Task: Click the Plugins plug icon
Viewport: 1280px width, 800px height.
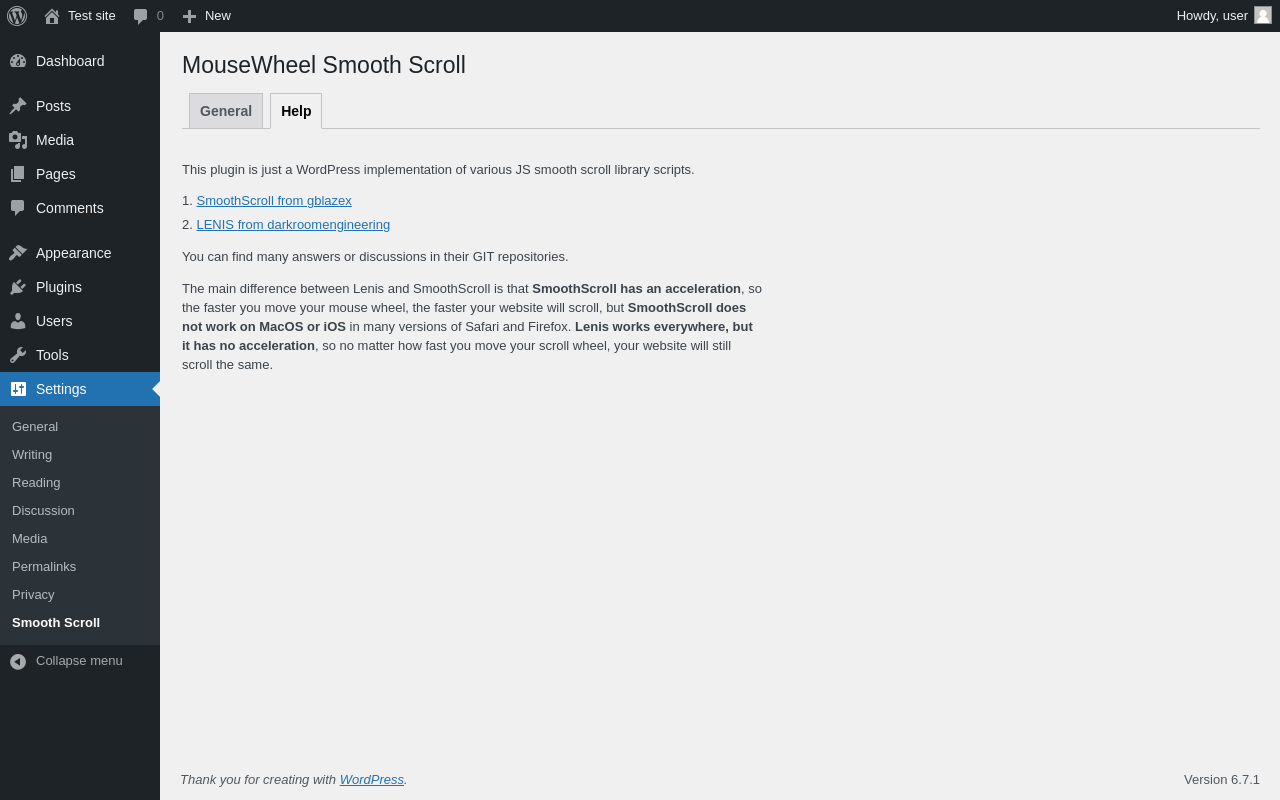Action: coord(18,287)
